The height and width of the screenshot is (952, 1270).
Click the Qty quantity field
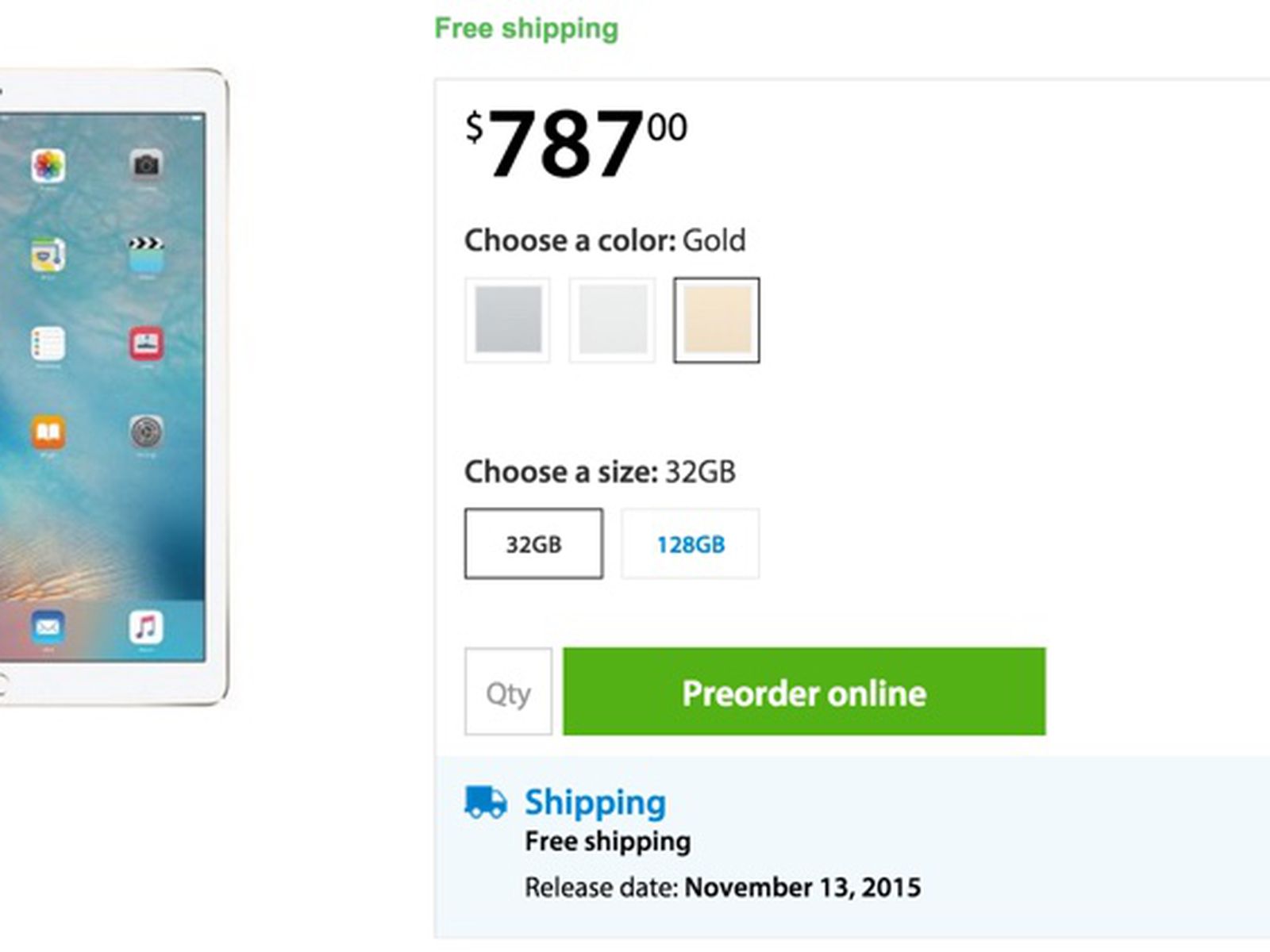click(x=508, y=692)
